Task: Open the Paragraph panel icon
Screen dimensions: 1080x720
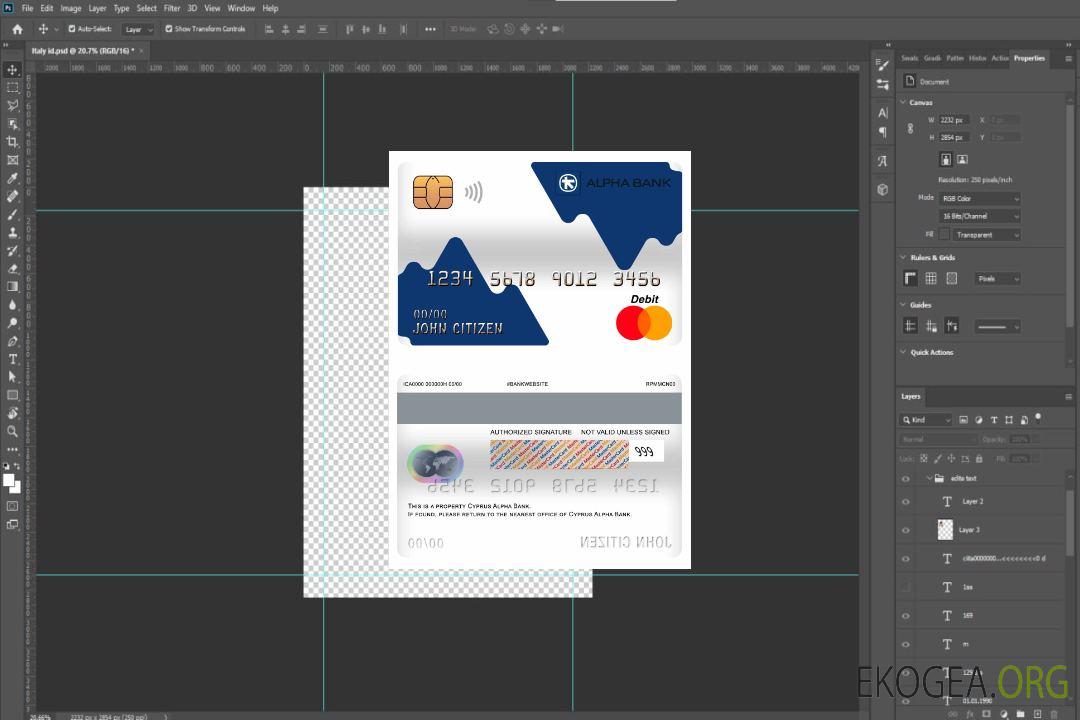Action: coord(883,132)
